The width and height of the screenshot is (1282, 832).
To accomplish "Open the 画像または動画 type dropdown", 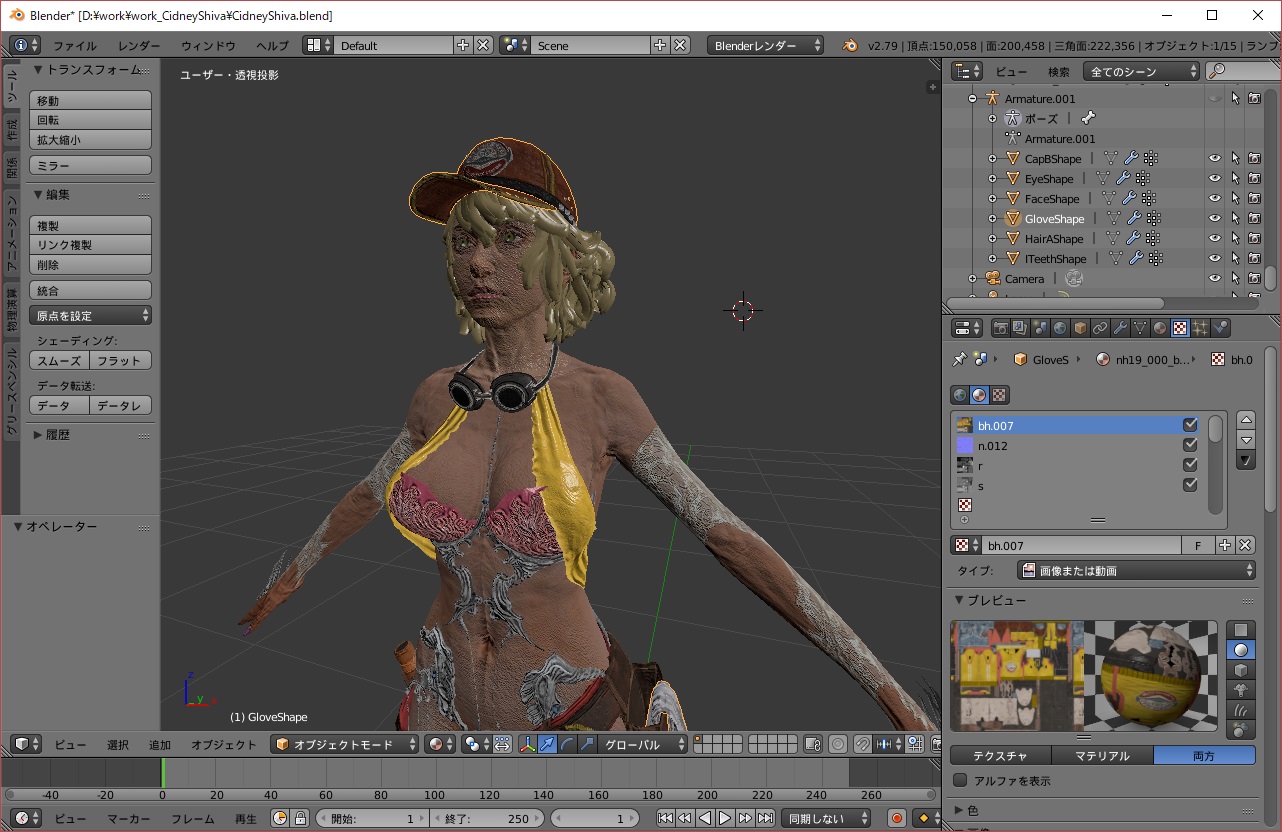I will pyautogui.click(x=1136, y=570).
